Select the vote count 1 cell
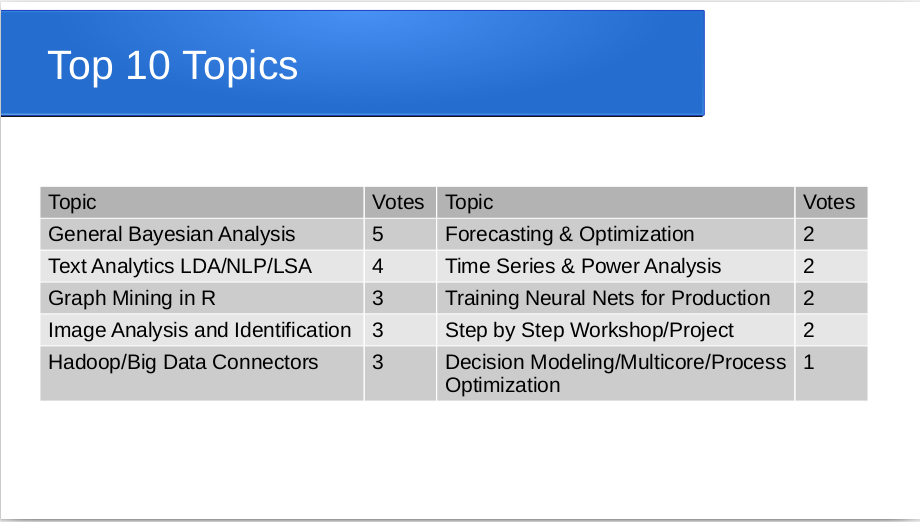 pyautogui.click(x=831, y=374)
